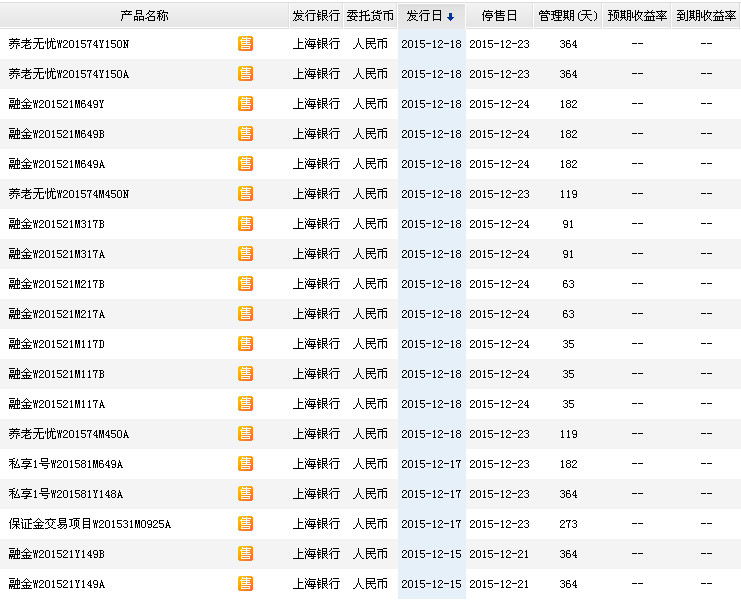Open product 融金W201521M117B
The width and height of the screenshot is (741, 606).
[56, 374]
